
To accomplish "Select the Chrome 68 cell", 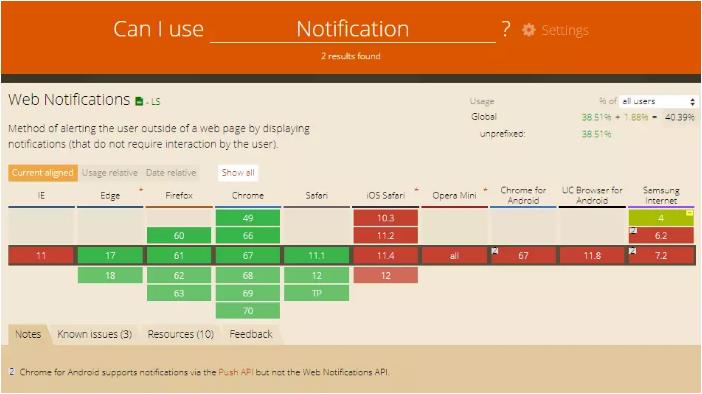I will (248, 275).
